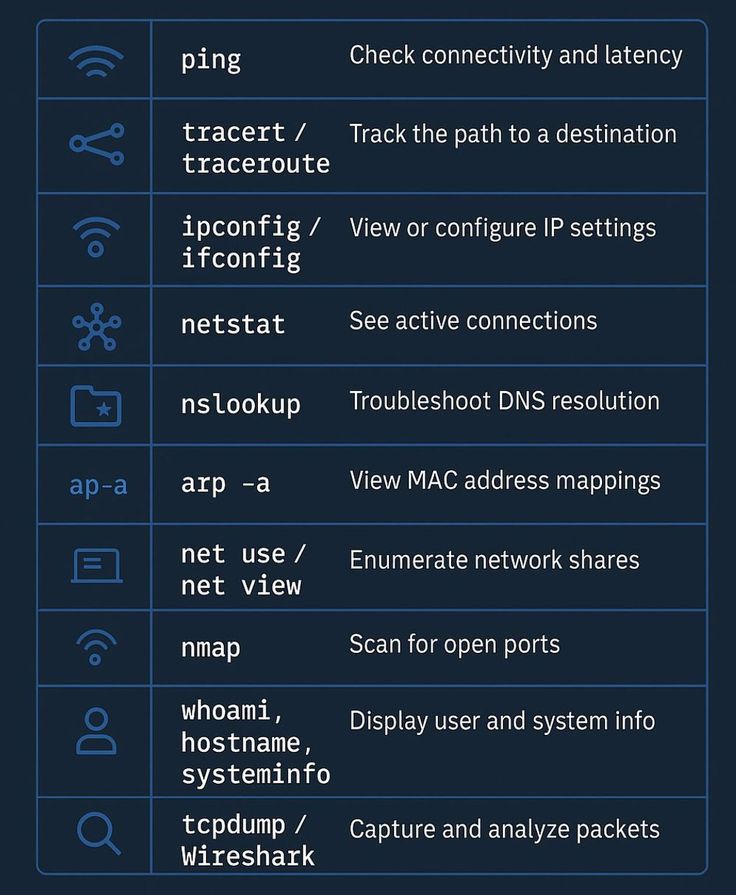Click the starred folder icon beside nslookup
Screen dimensions: 736x895
[x=96, y=406]
